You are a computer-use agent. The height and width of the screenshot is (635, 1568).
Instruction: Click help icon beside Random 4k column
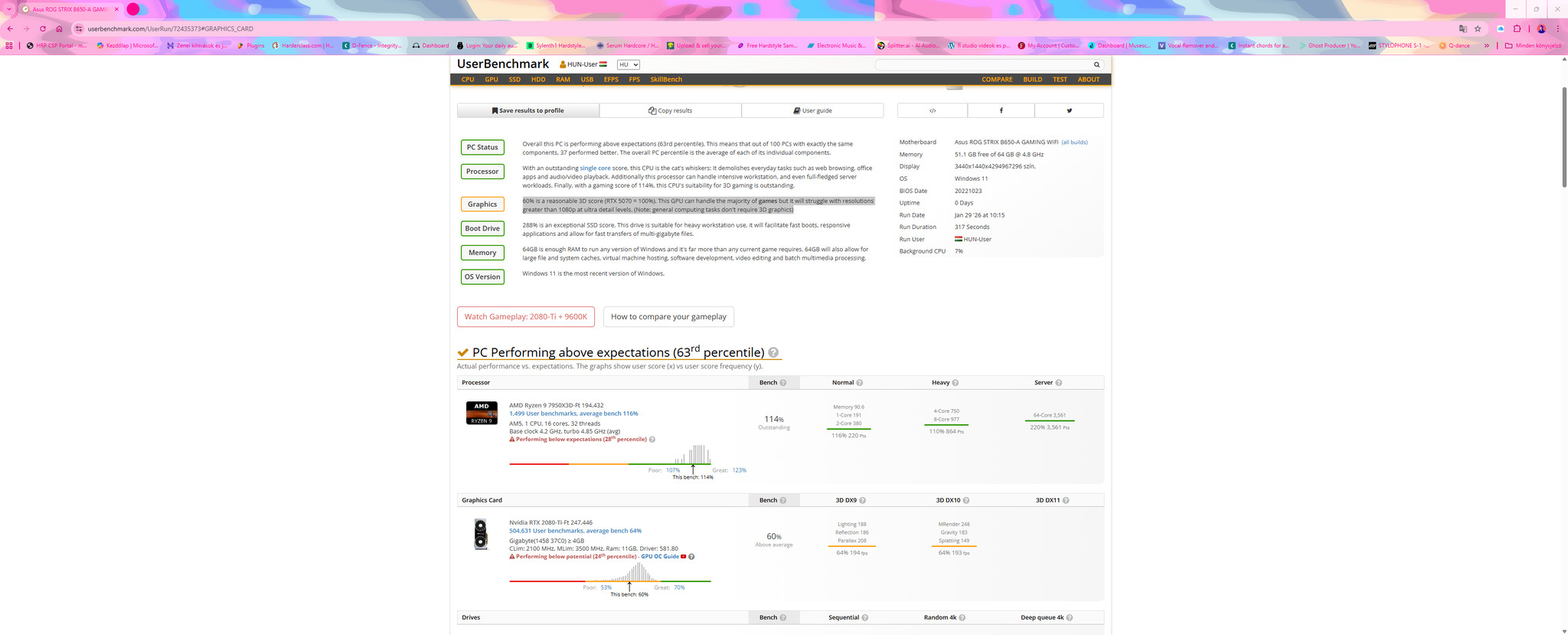pos(962,617)
